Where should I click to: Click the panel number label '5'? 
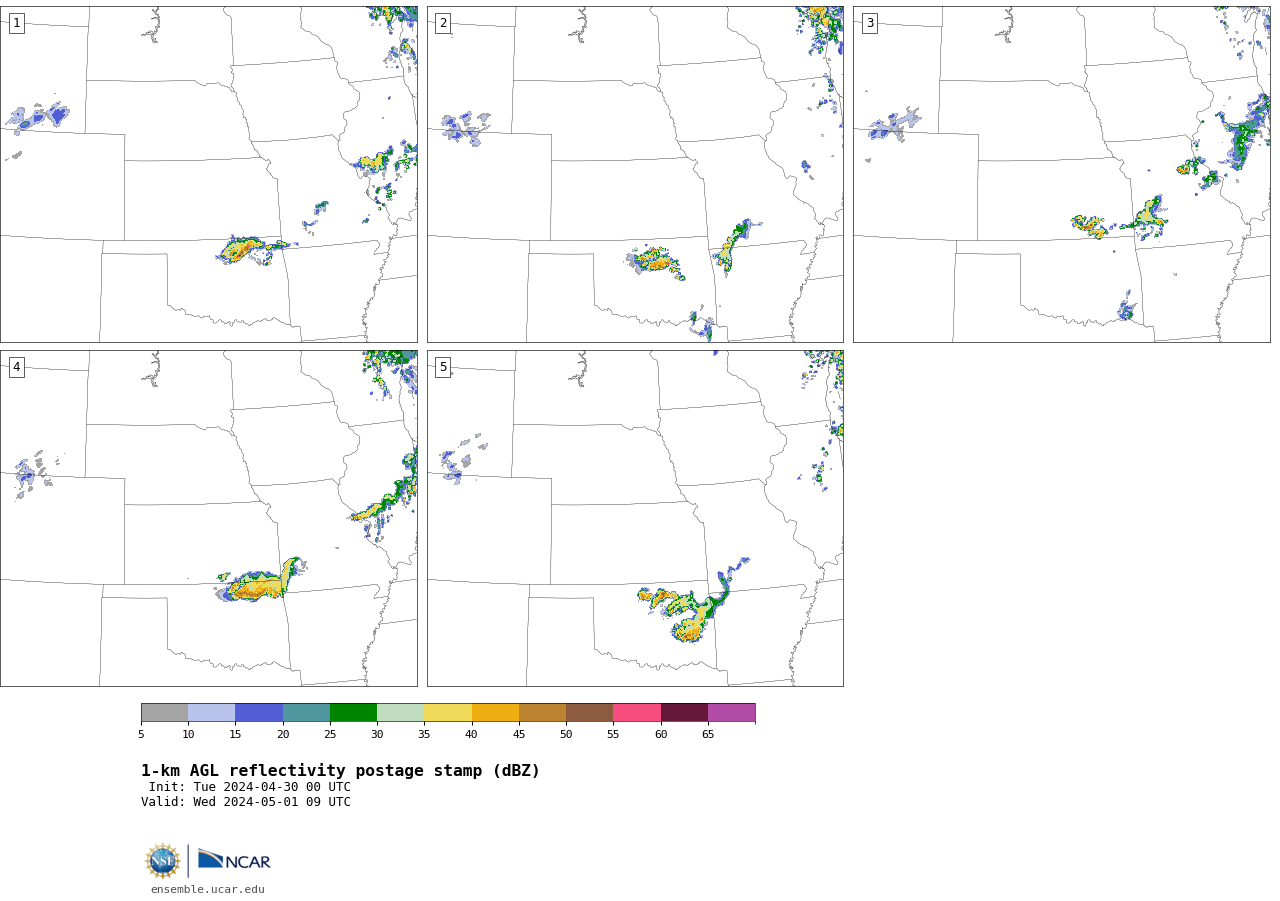(x=443, y=367)
